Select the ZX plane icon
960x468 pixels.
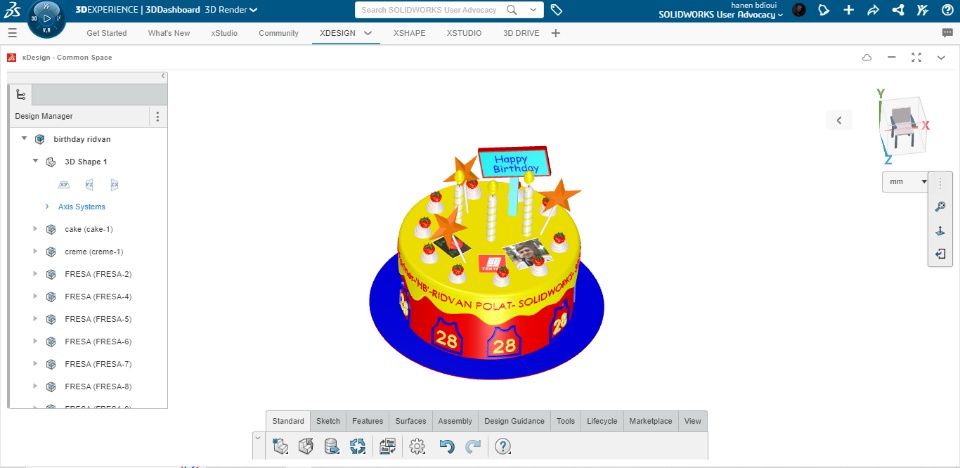114,184
